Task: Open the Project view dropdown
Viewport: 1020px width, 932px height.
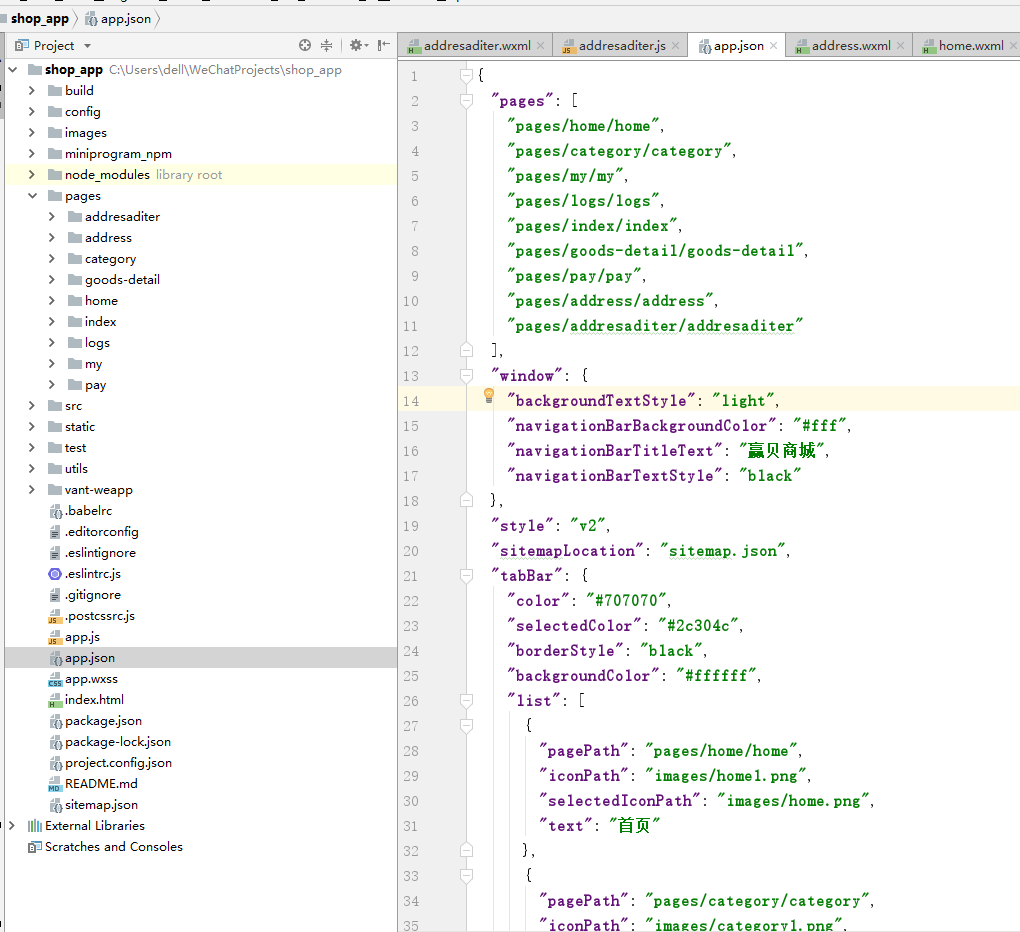Action: click(87, 46)
